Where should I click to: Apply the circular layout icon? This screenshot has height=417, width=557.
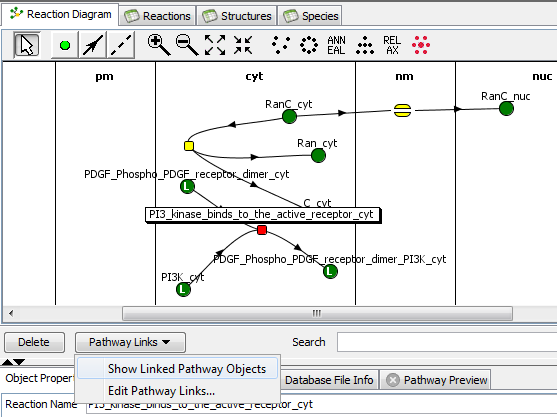(309, 45)
